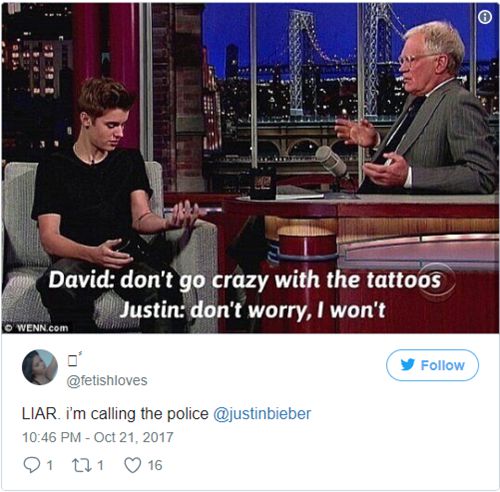Click the display name emoji placeholder
This screenshot has width=500, height=492.
74,359
